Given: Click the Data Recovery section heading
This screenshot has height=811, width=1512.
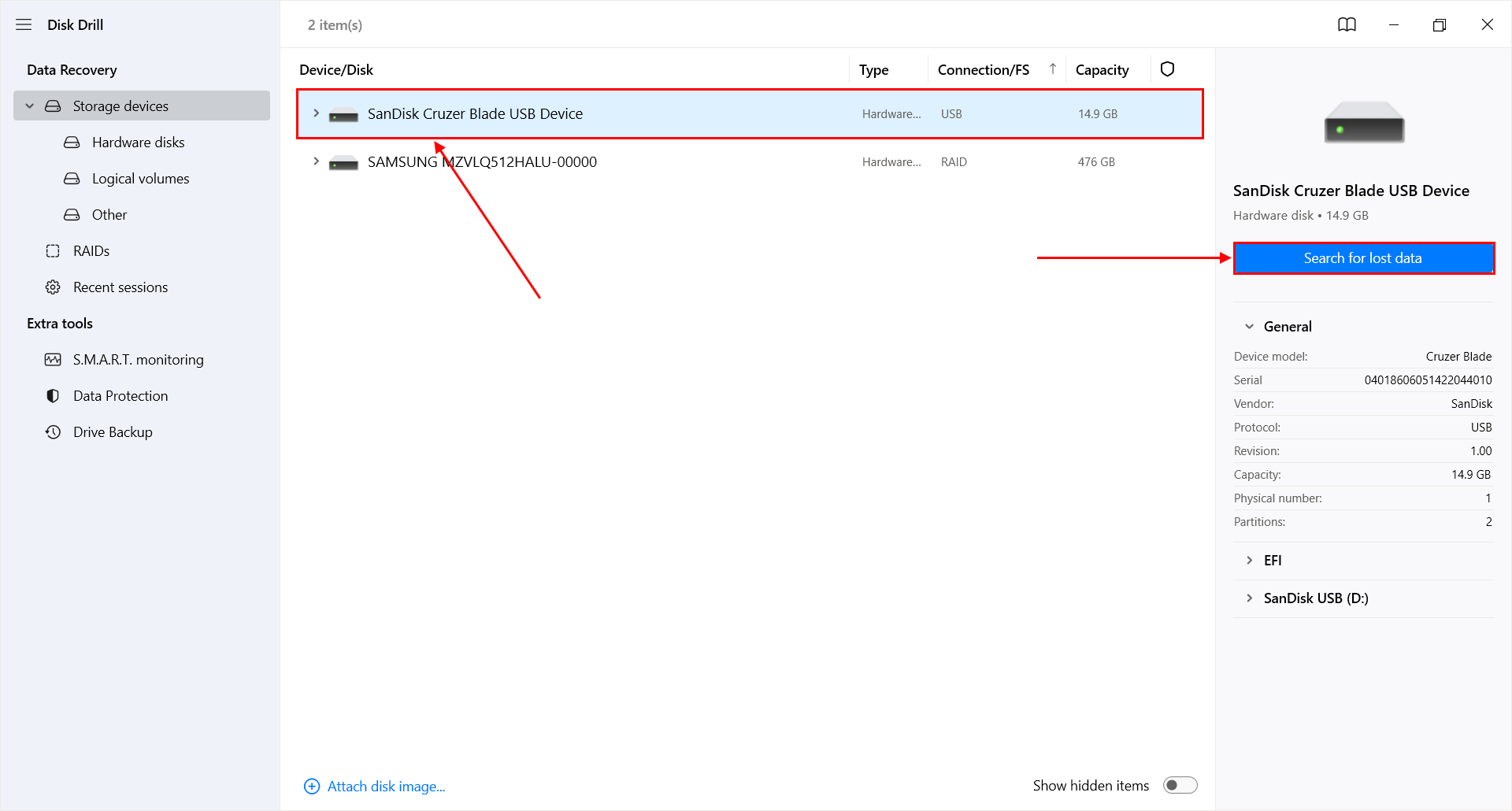Looking at the screenshot, I should point(72,70).
